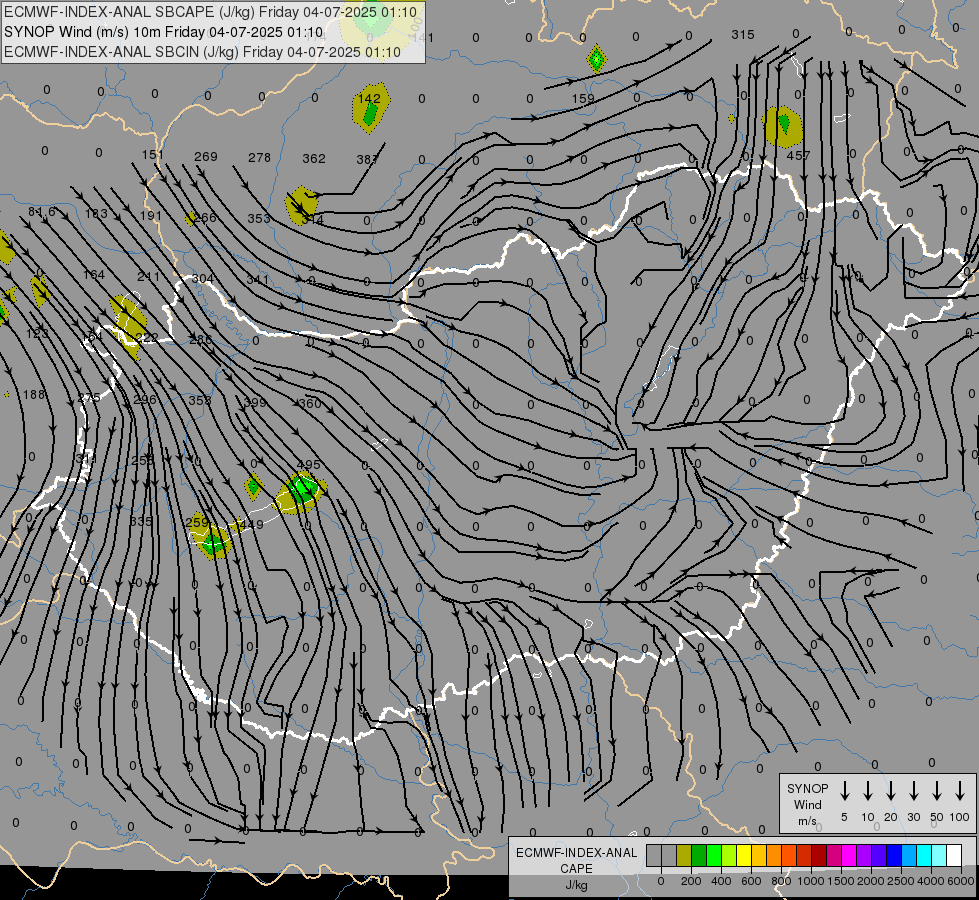Image resolution: width=979 pixels, height=900 pixels.
Task: Click the 1000 label on CAPE scale
Action: point(811,881)
